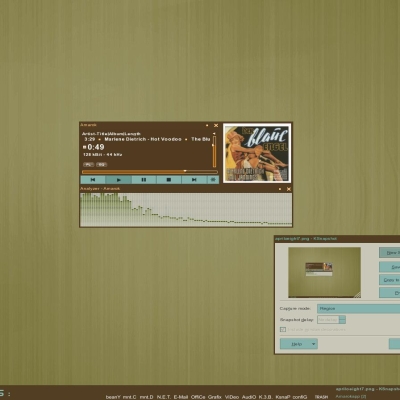Open the TRASH panel entry
The height and width of the screenshot is (400, 400).
point(321,397)
